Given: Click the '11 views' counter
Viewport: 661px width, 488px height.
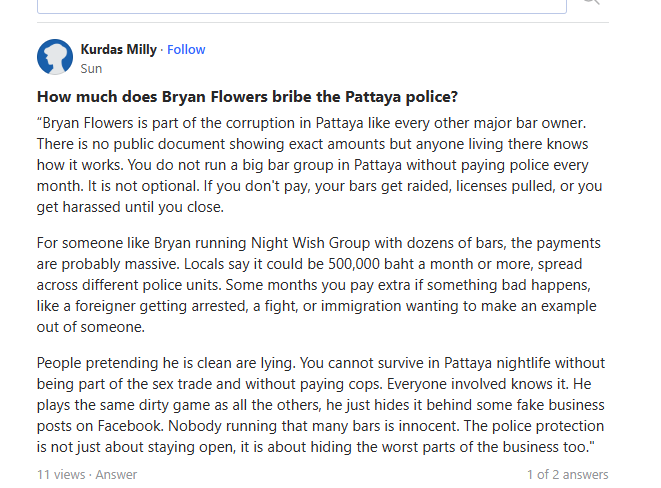Looking at the screenshot, I should (61, 475).
